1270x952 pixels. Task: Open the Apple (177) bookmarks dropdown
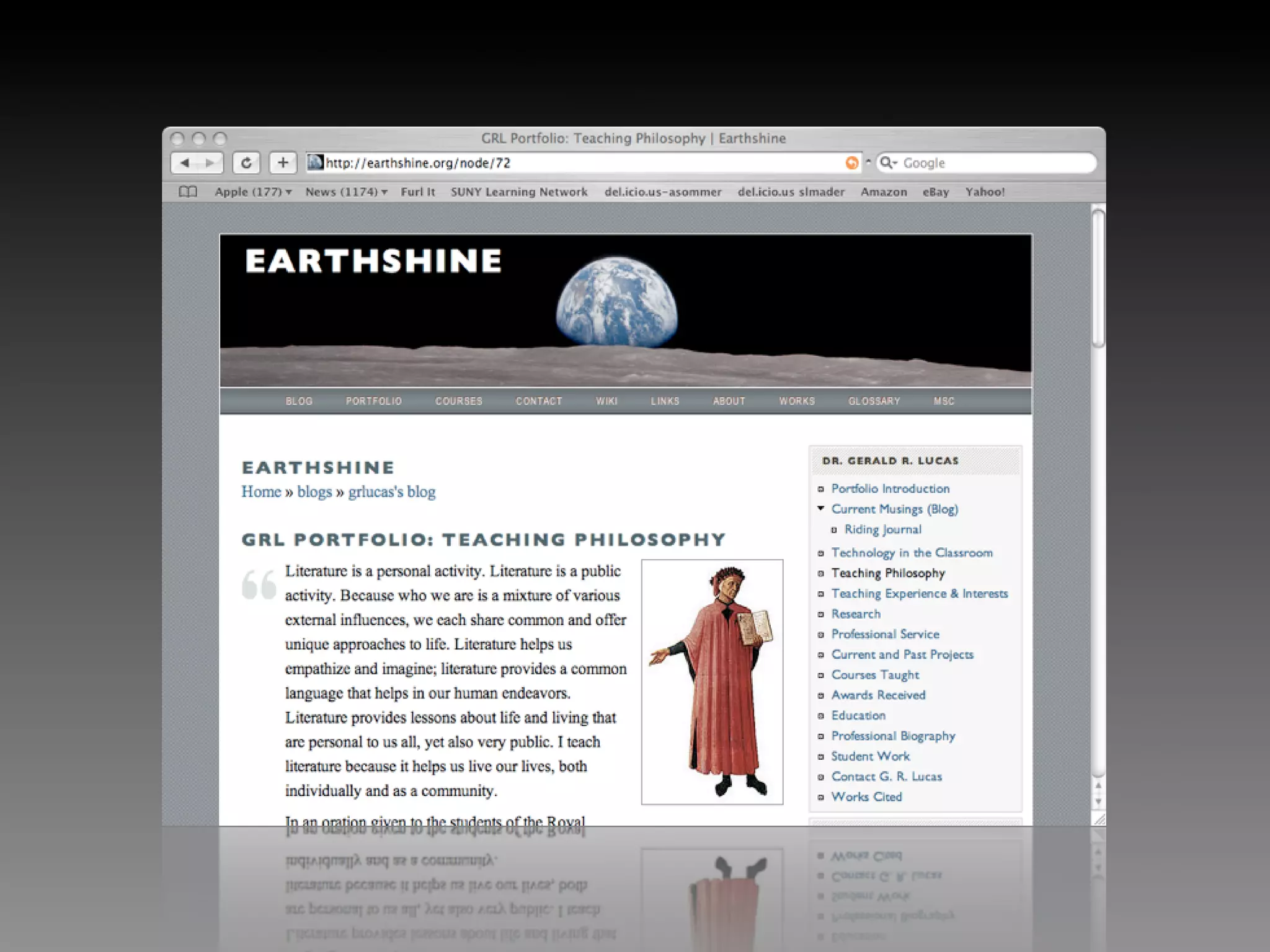click(x=253, y=192)
